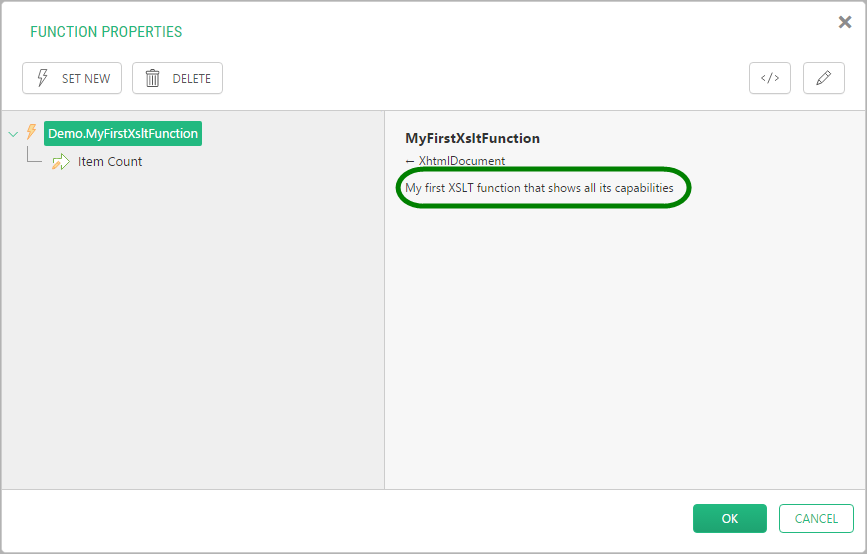Click the circled XSLT function description text

539,188
